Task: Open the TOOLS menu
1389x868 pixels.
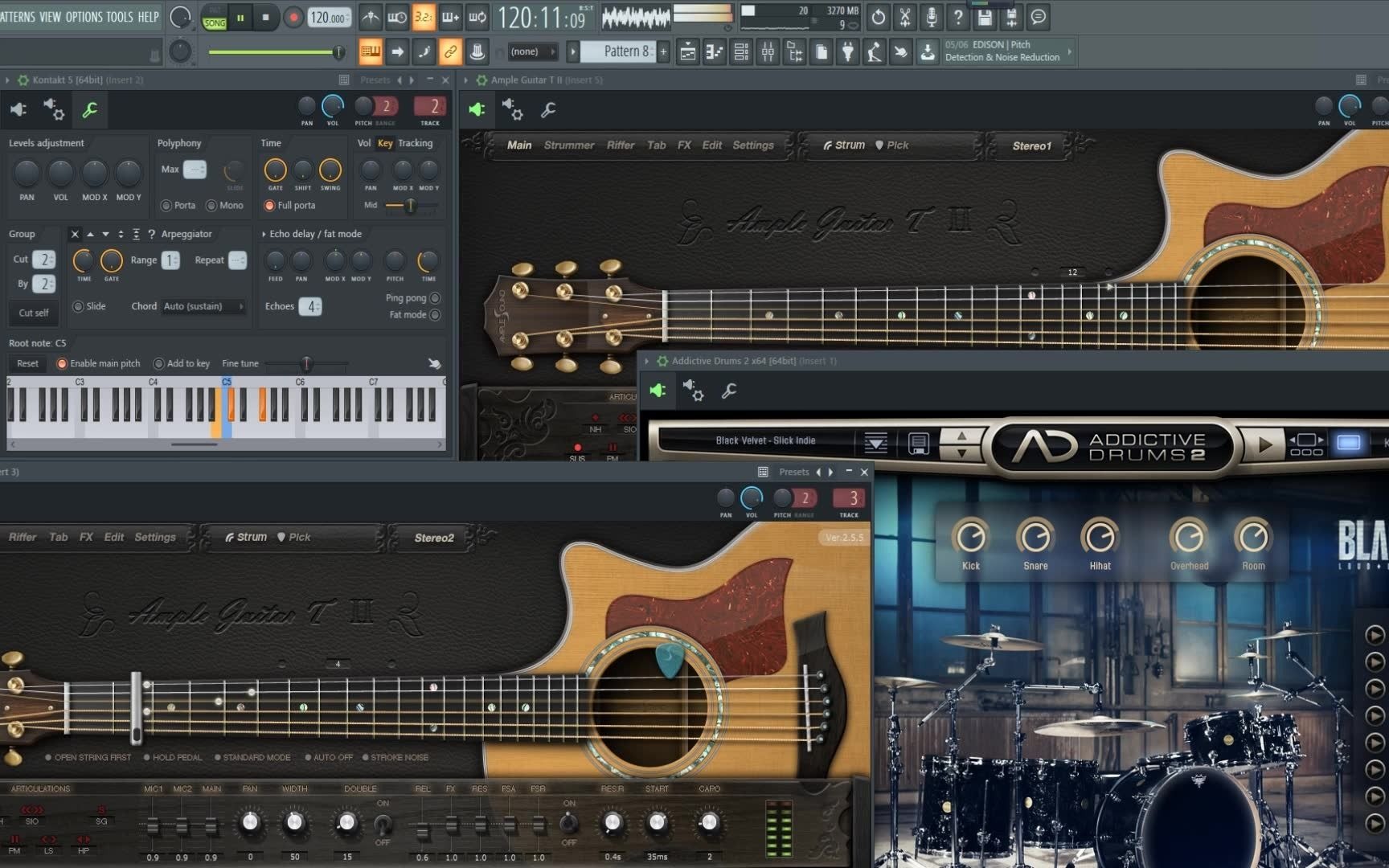Action: [120, 17]
